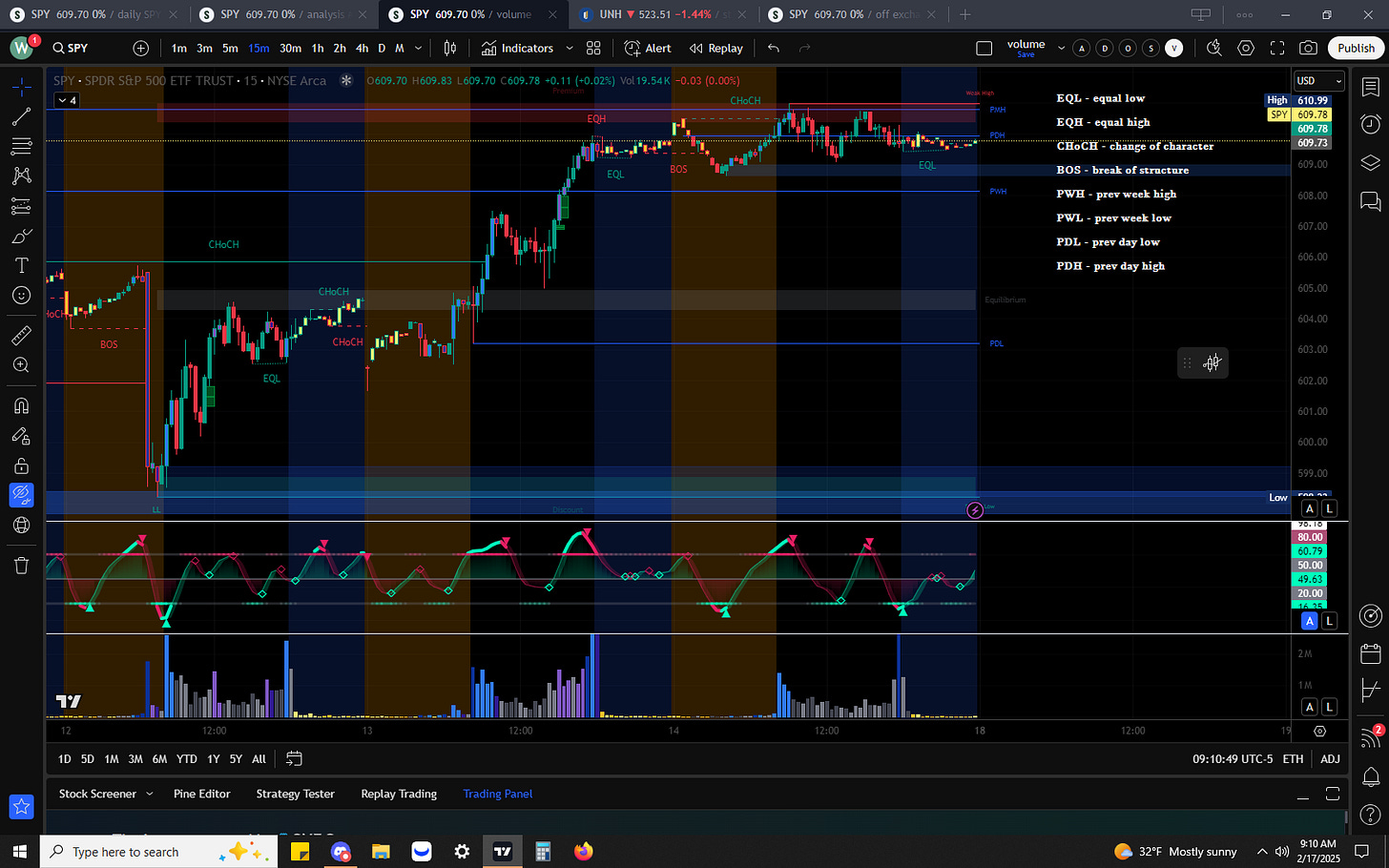Open the chats panel
This screenshot has width=1389, height=868.
(1370, 201)
